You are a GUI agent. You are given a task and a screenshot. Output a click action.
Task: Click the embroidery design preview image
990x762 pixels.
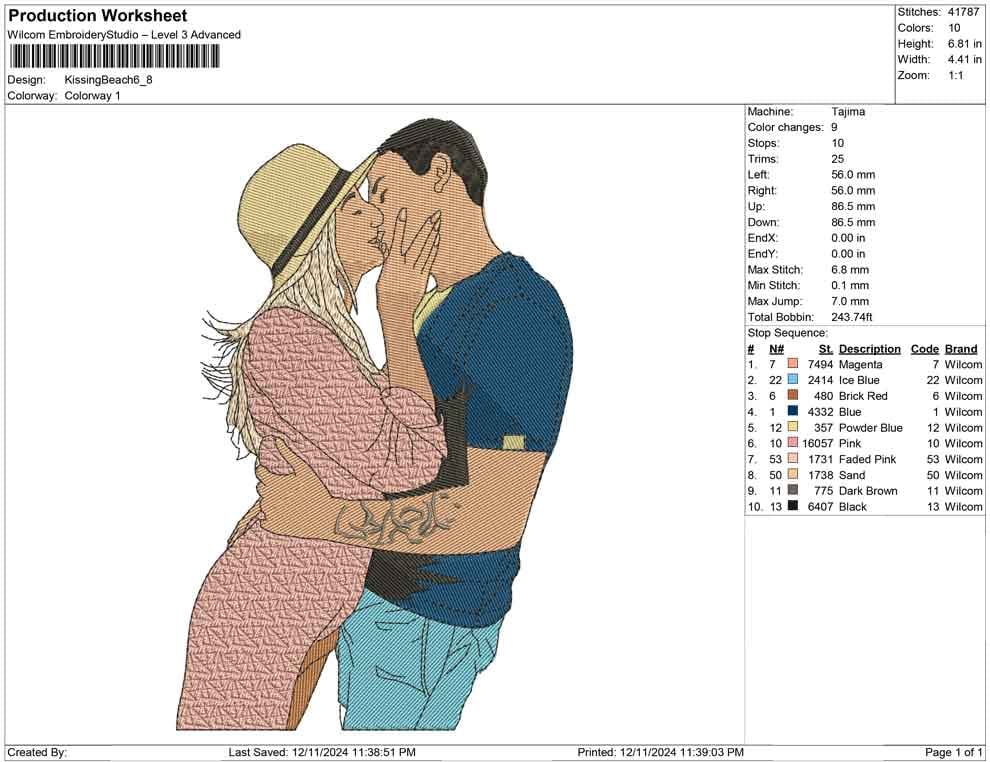pos(374,424)
